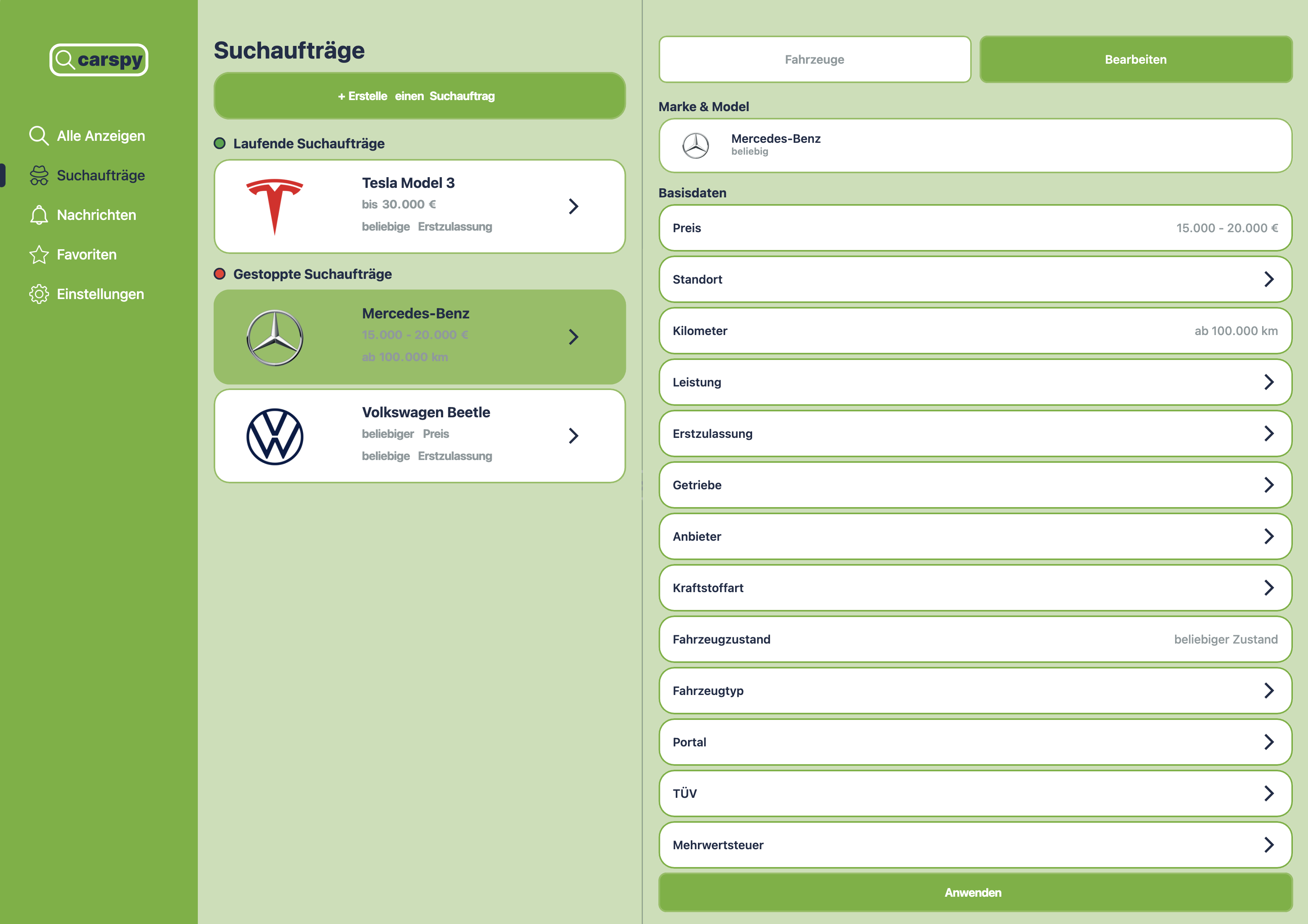Expand the Anbieter filter chevron
1308x924 pixels.
[1269, 536]
